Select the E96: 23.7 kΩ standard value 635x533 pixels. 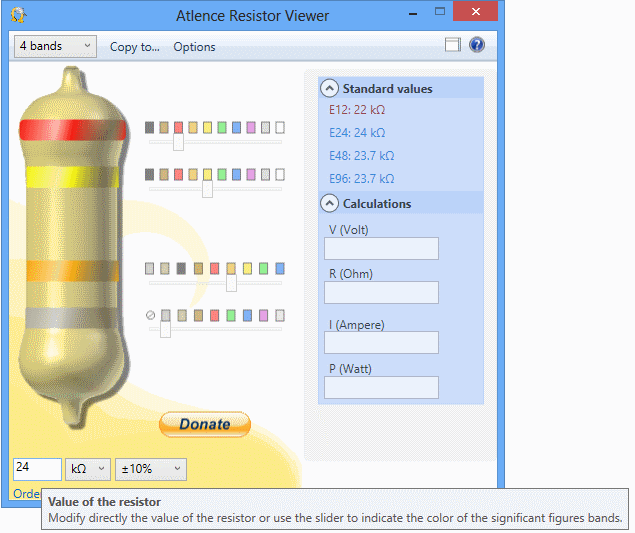[361, 179]
